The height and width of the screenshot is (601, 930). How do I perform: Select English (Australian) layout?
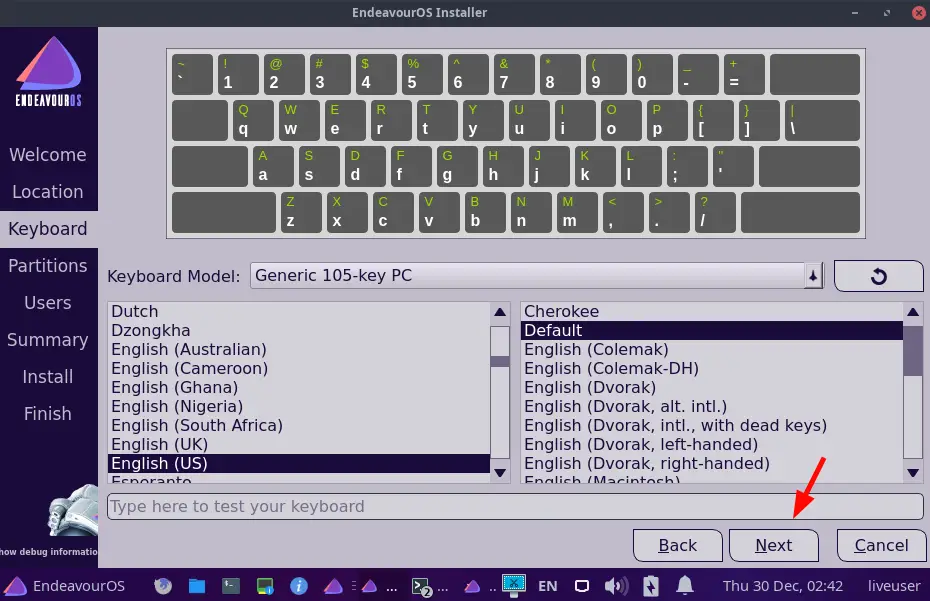click(299, 349)
